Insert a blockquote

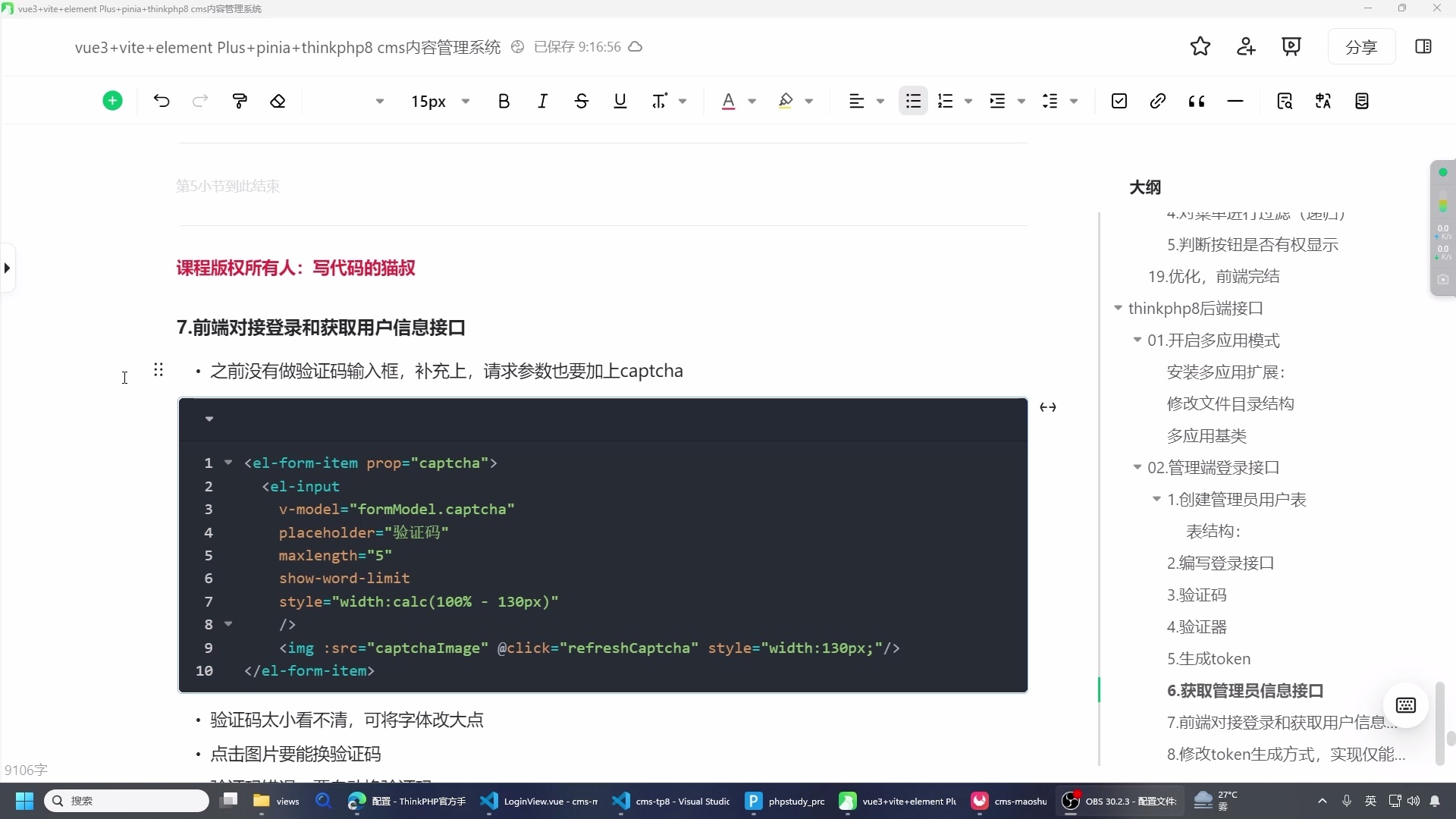1197,101
